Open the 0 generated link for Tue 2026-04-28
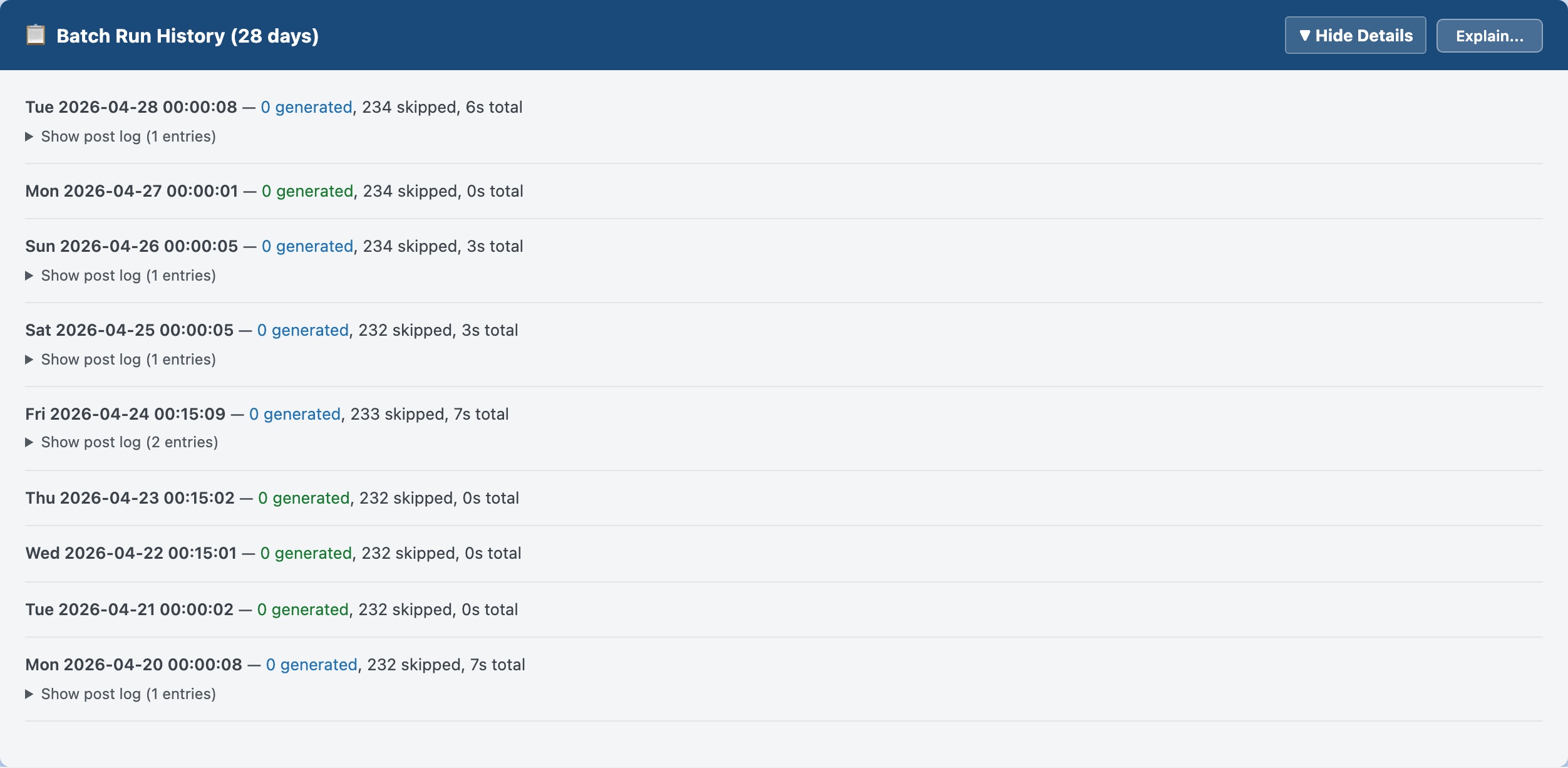 (x=307, y=107)
